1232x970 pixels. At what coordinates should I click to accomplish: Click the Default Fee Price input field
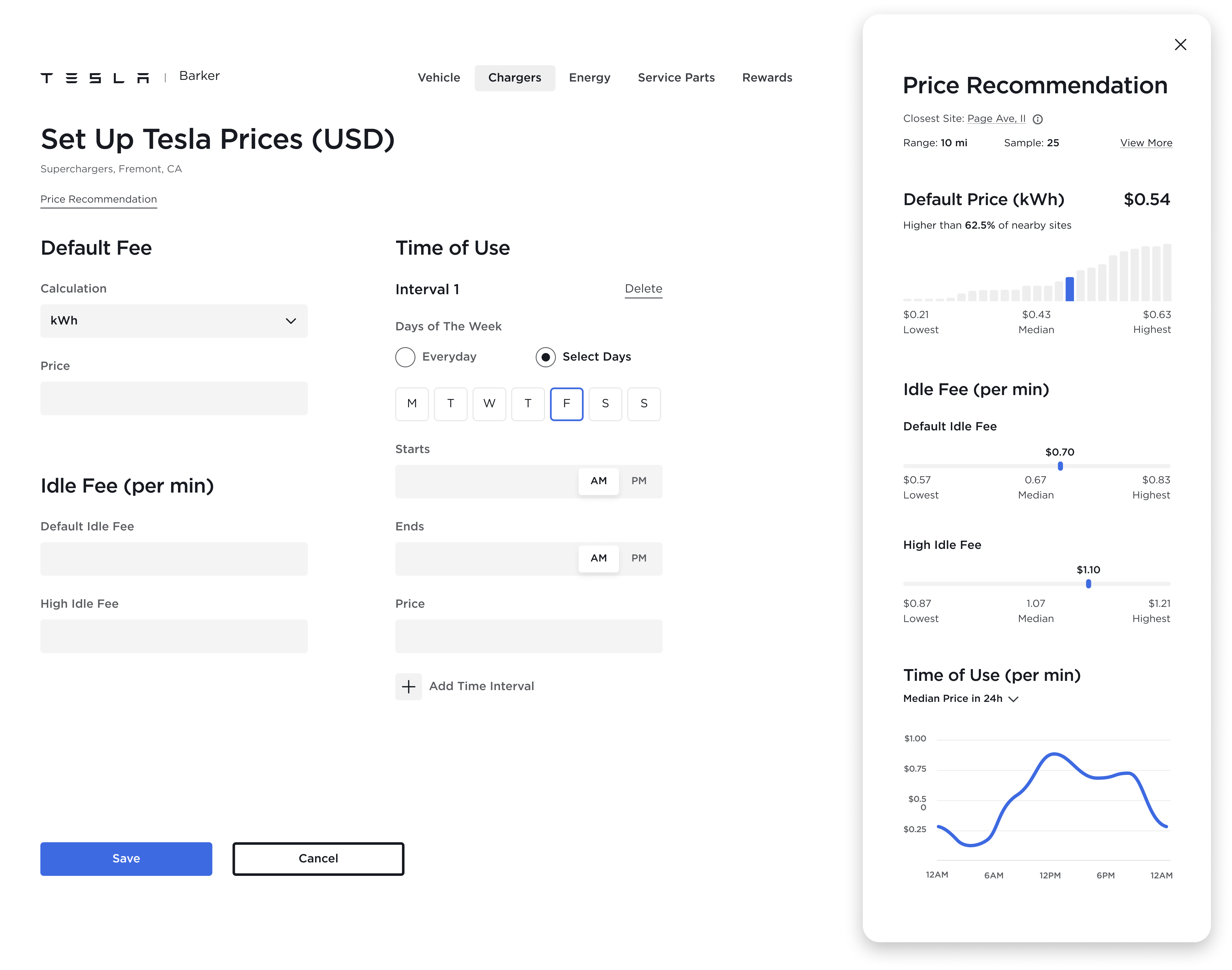(x=174, y=398)
